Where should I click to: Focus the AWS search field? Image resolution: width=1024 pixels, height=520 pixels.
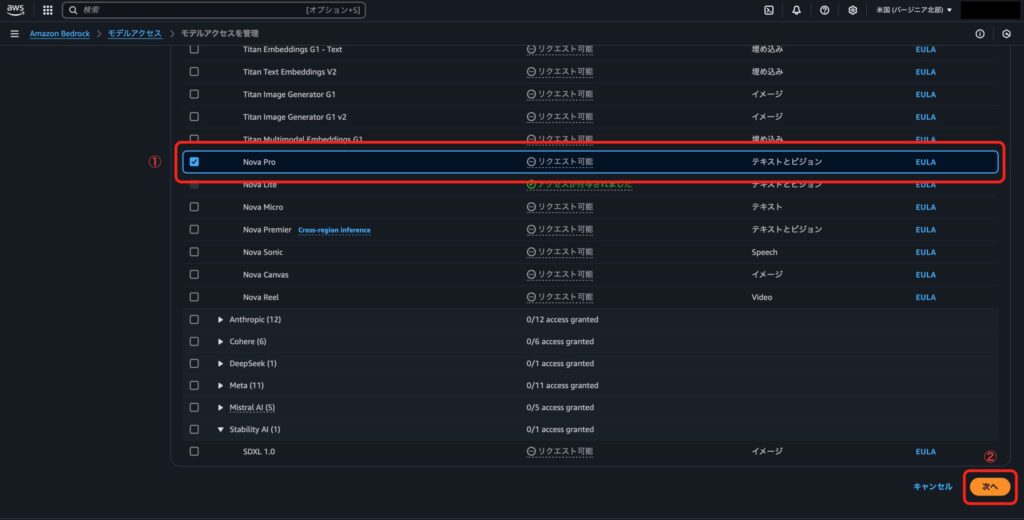[x=214, y=10]
